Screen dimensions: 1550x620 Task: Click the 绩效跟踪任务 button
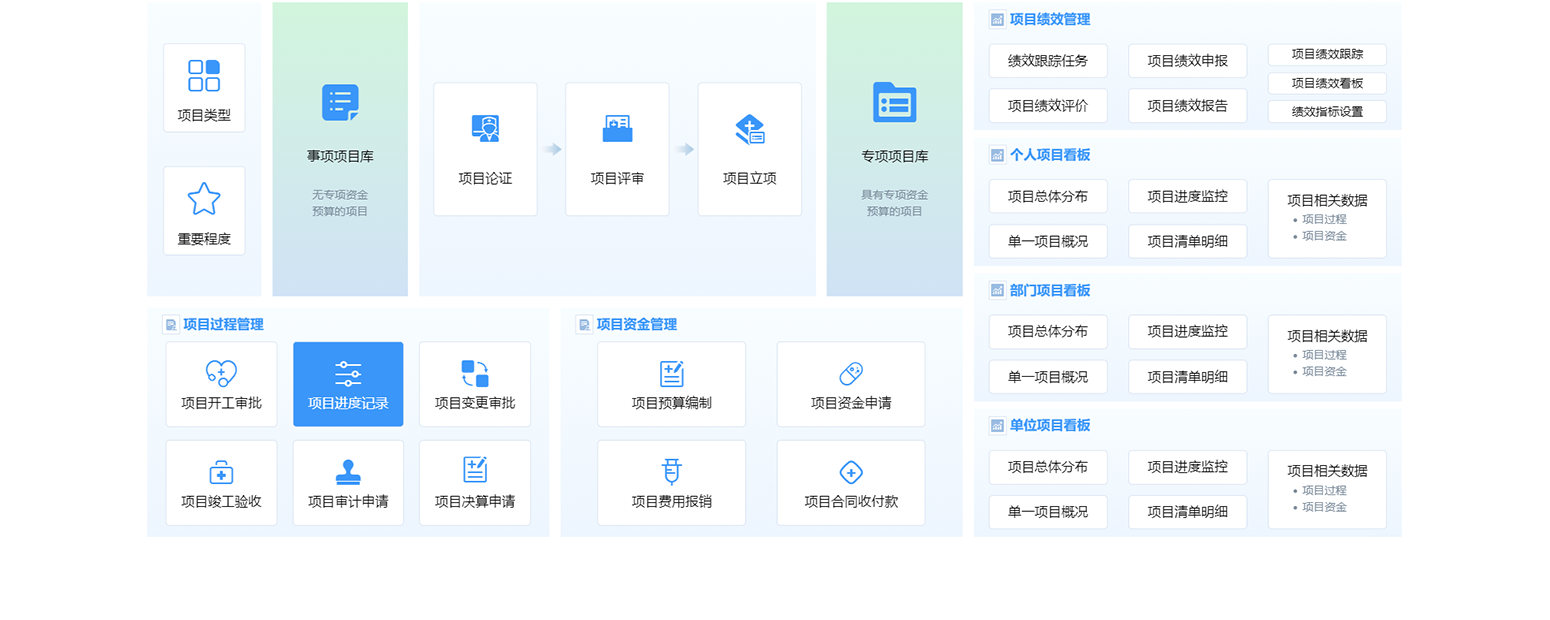click(x=1048, y=61)
